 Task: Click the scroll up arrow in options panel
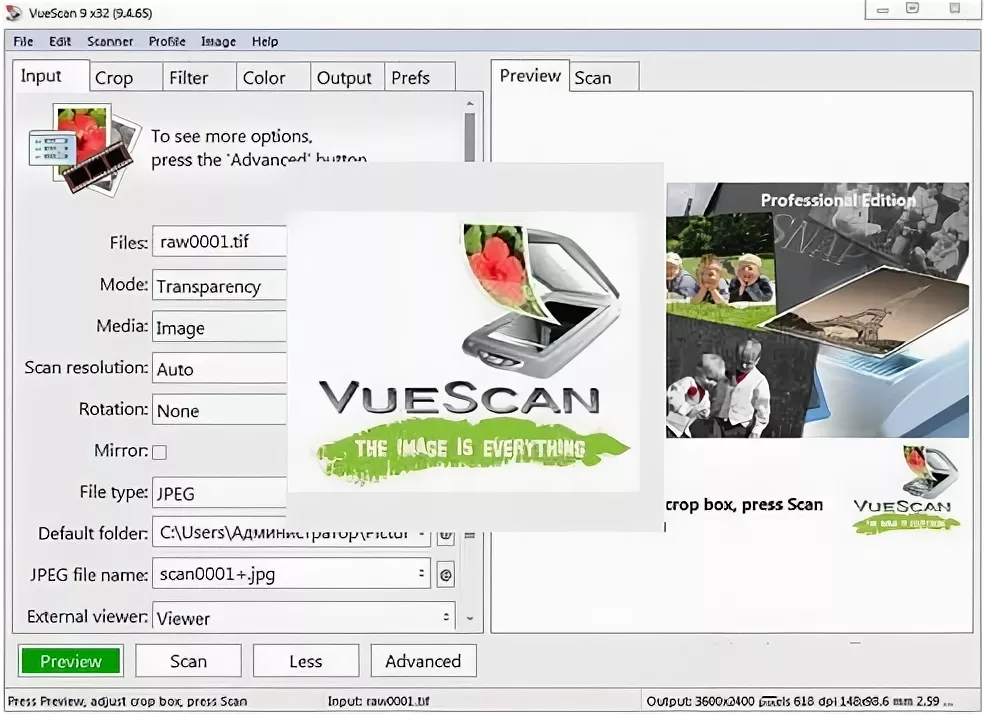click(x=470, y=104)
